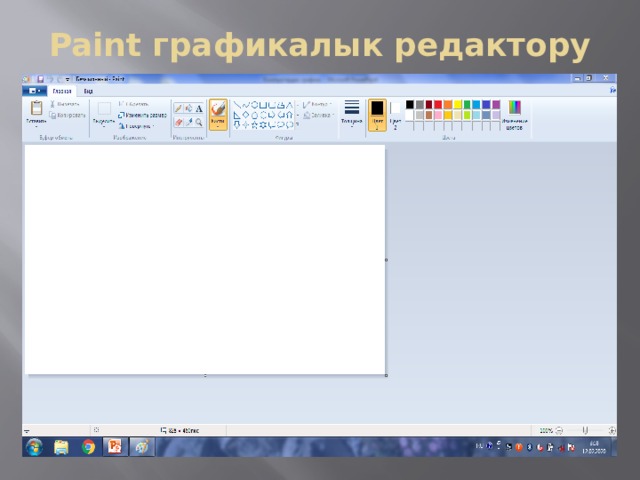Expand the Brushes dropdown arrow

(x=218, y=127)
